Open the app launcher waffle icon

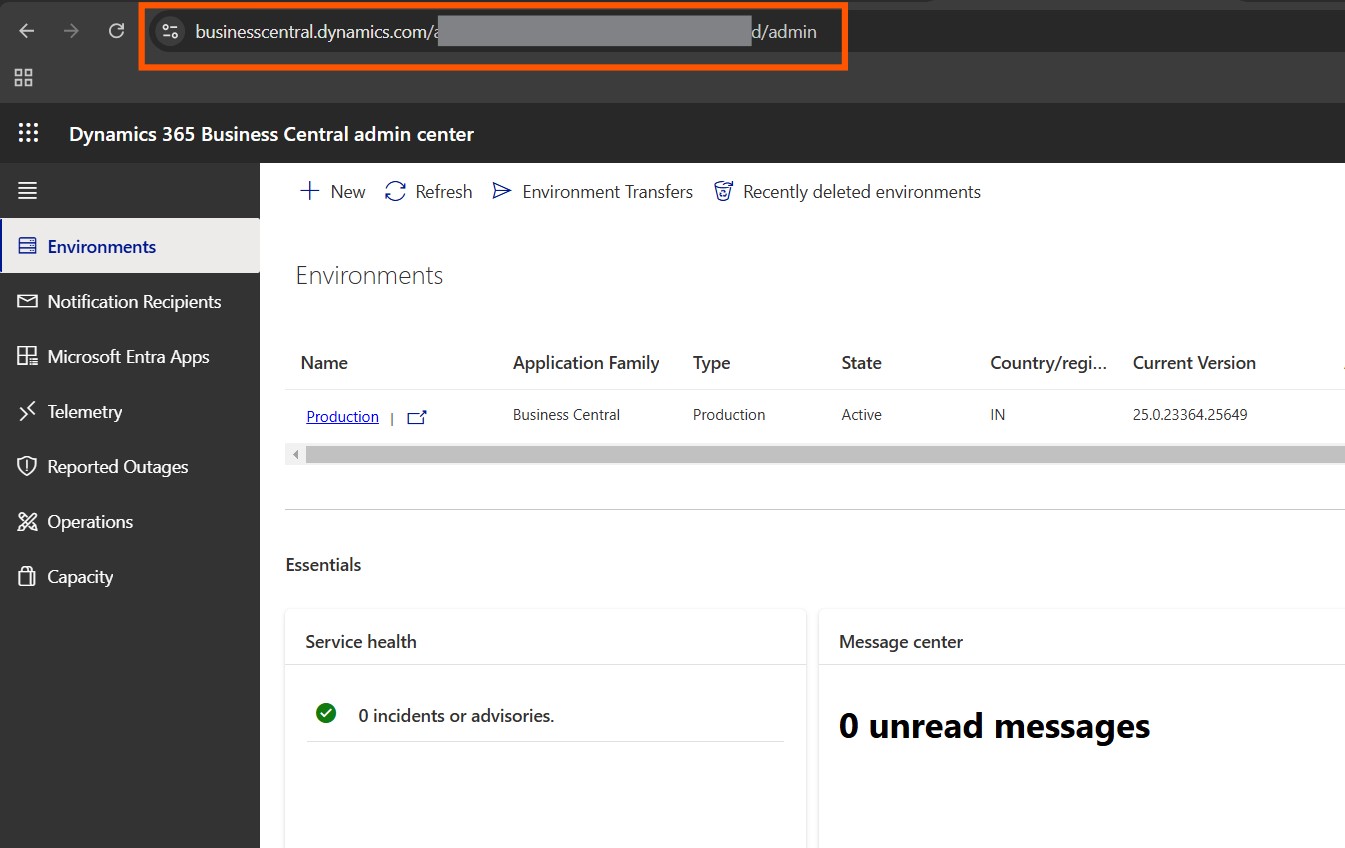28,133
